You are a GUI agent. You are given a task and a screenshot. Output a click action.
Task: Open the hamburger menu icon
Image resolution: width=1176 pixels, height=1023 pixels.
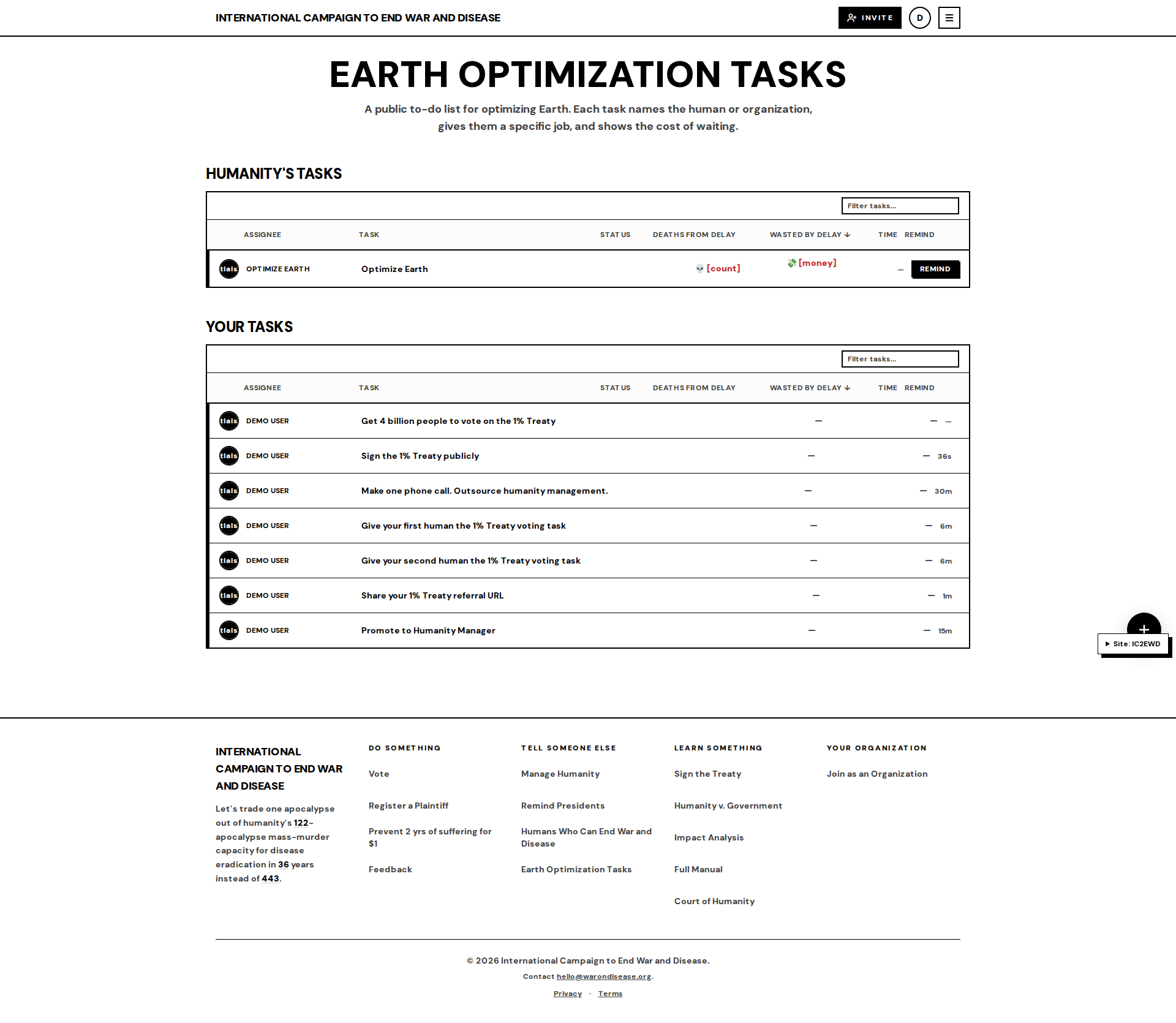tap(949, 18)
